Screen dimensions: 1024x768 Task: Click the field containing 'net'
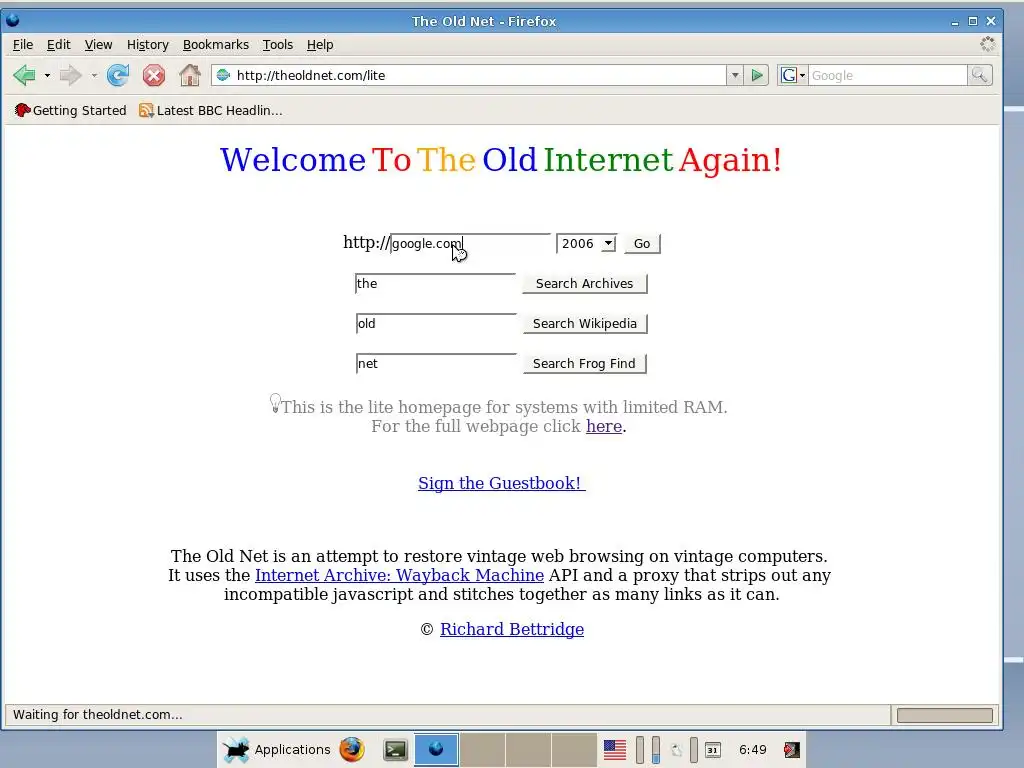click(x=436, y=364)
